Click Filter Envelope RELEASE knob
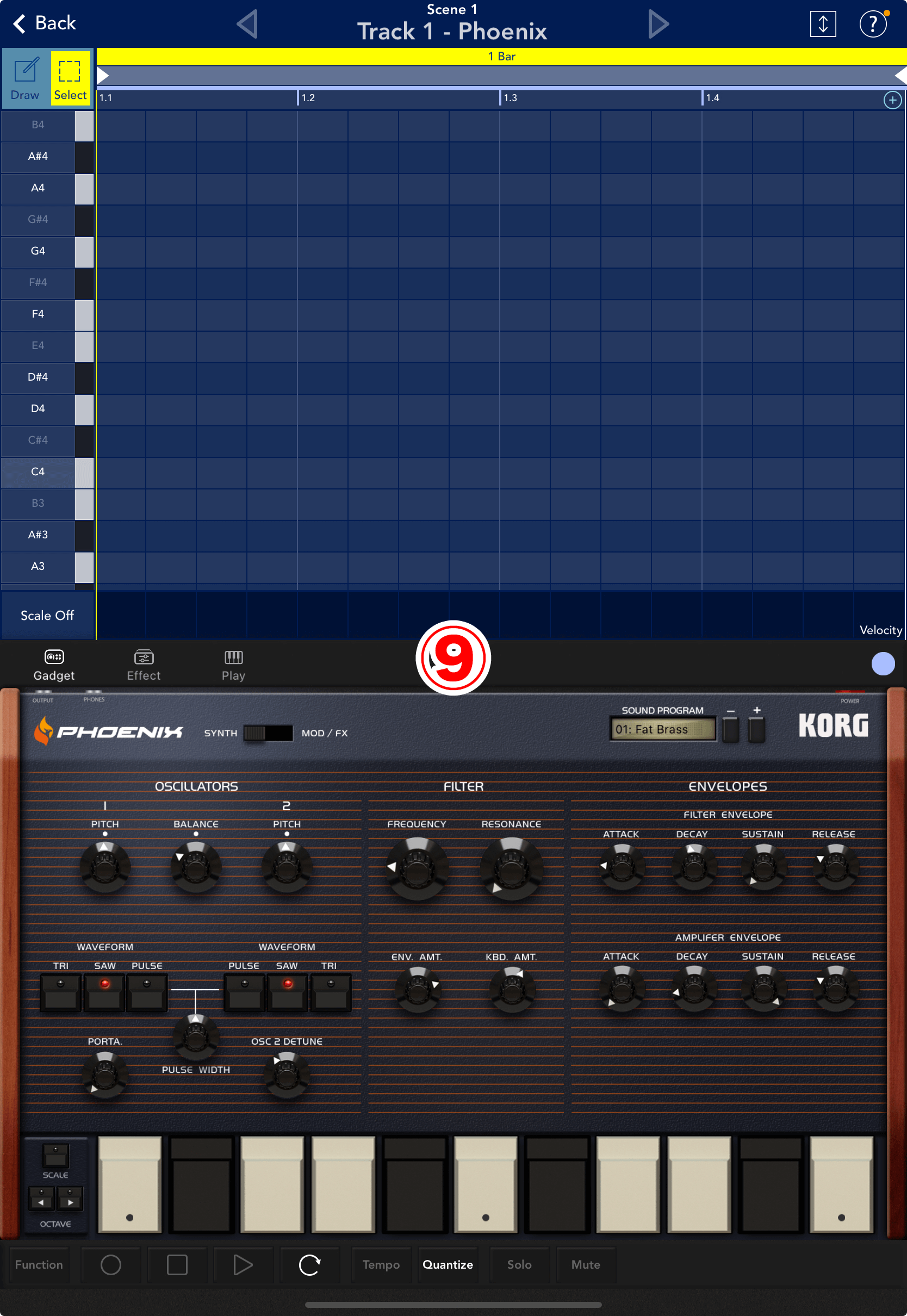907x1316 pixels. [835, 866]
